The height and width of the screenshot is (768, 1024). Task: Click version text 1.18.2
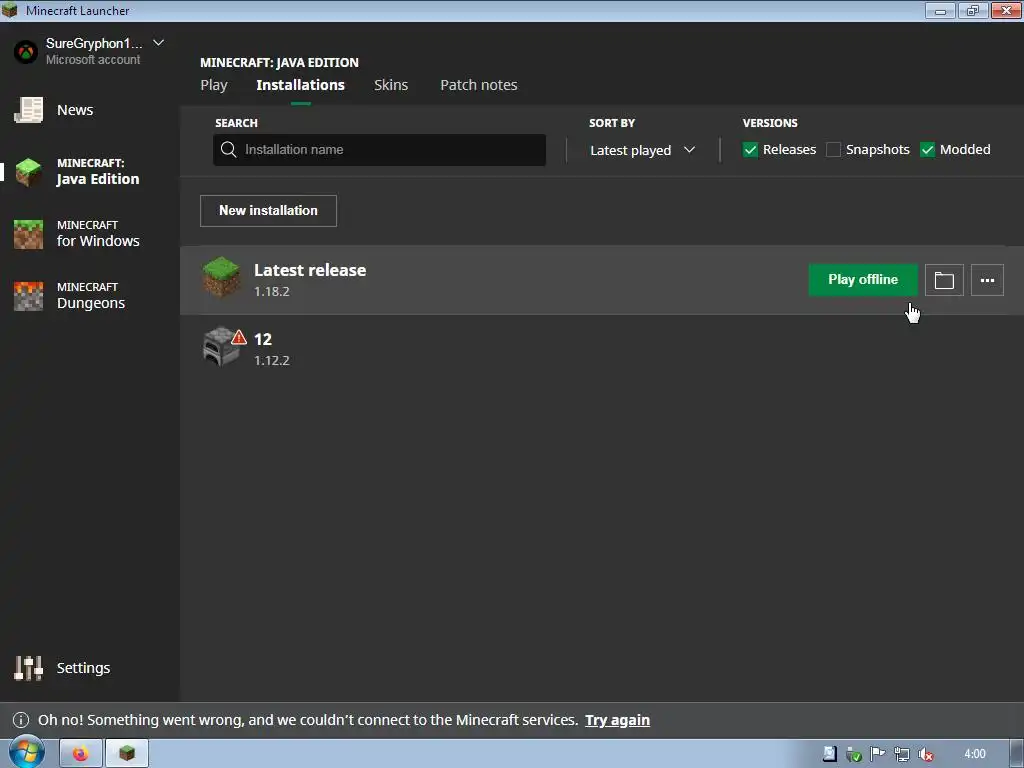(272, 291)
